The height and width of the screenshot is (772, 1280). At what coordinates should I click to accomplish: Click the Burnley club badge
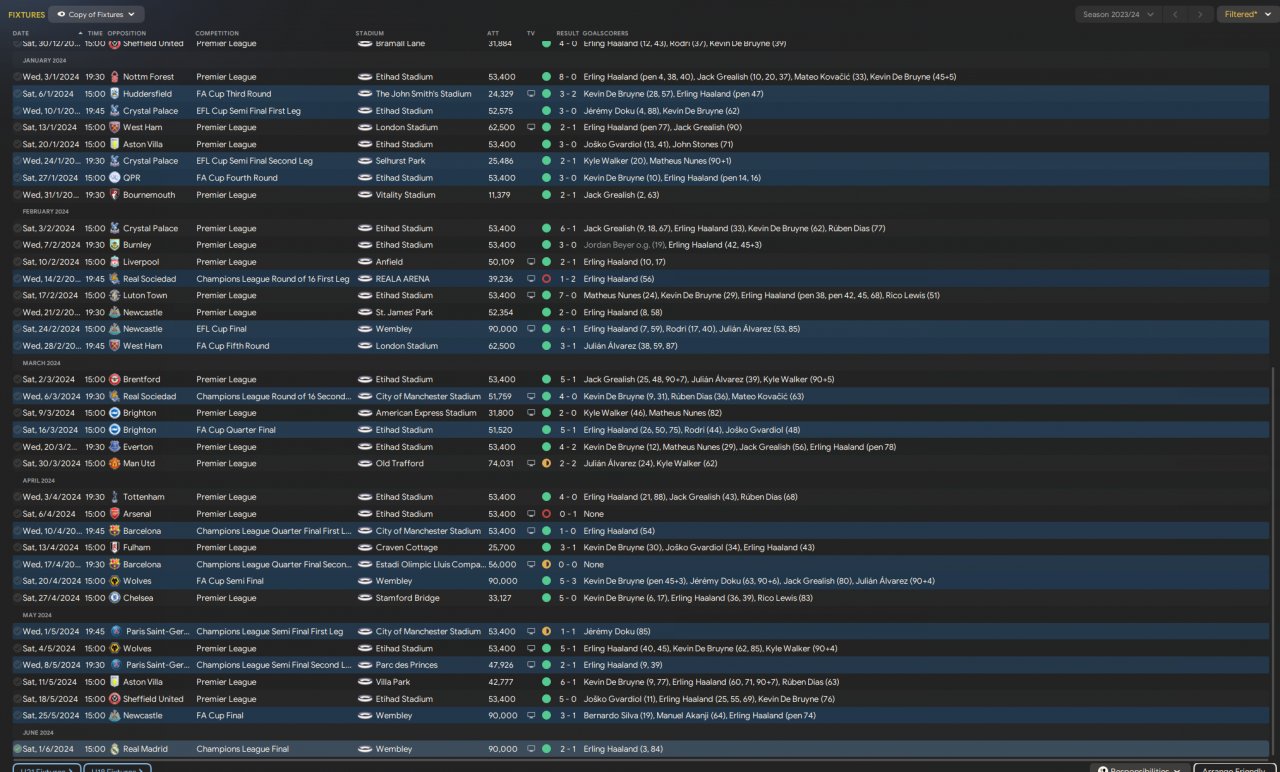click(115, 245)
